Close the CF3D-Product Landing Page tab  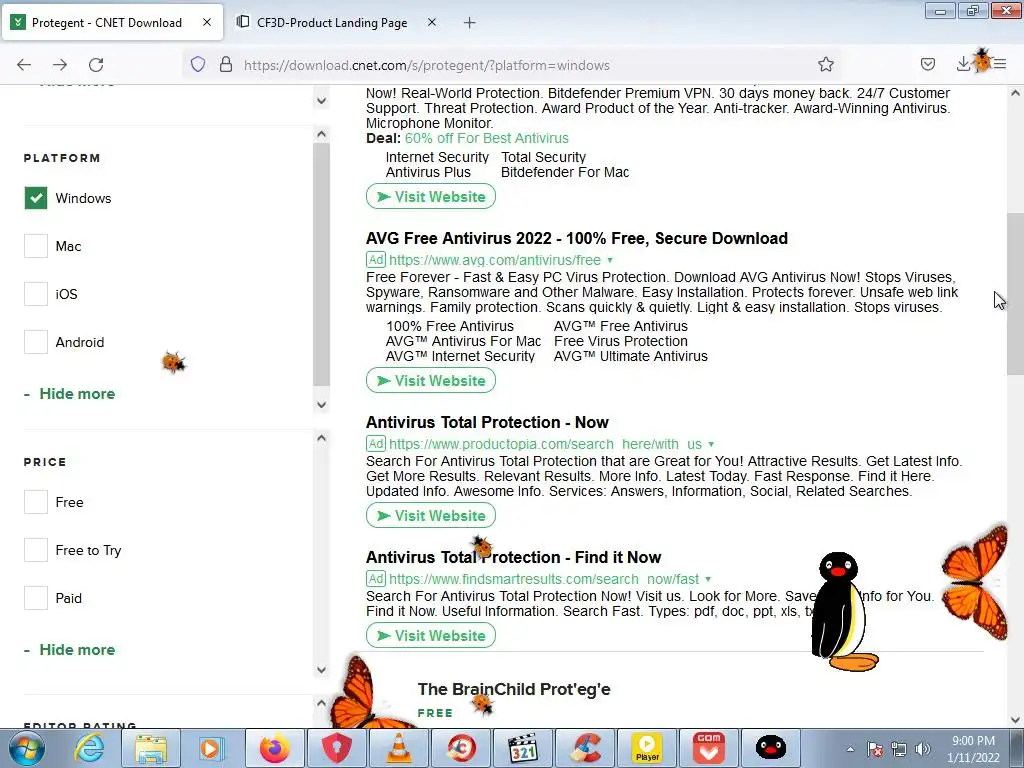click(x=432, y=22)
